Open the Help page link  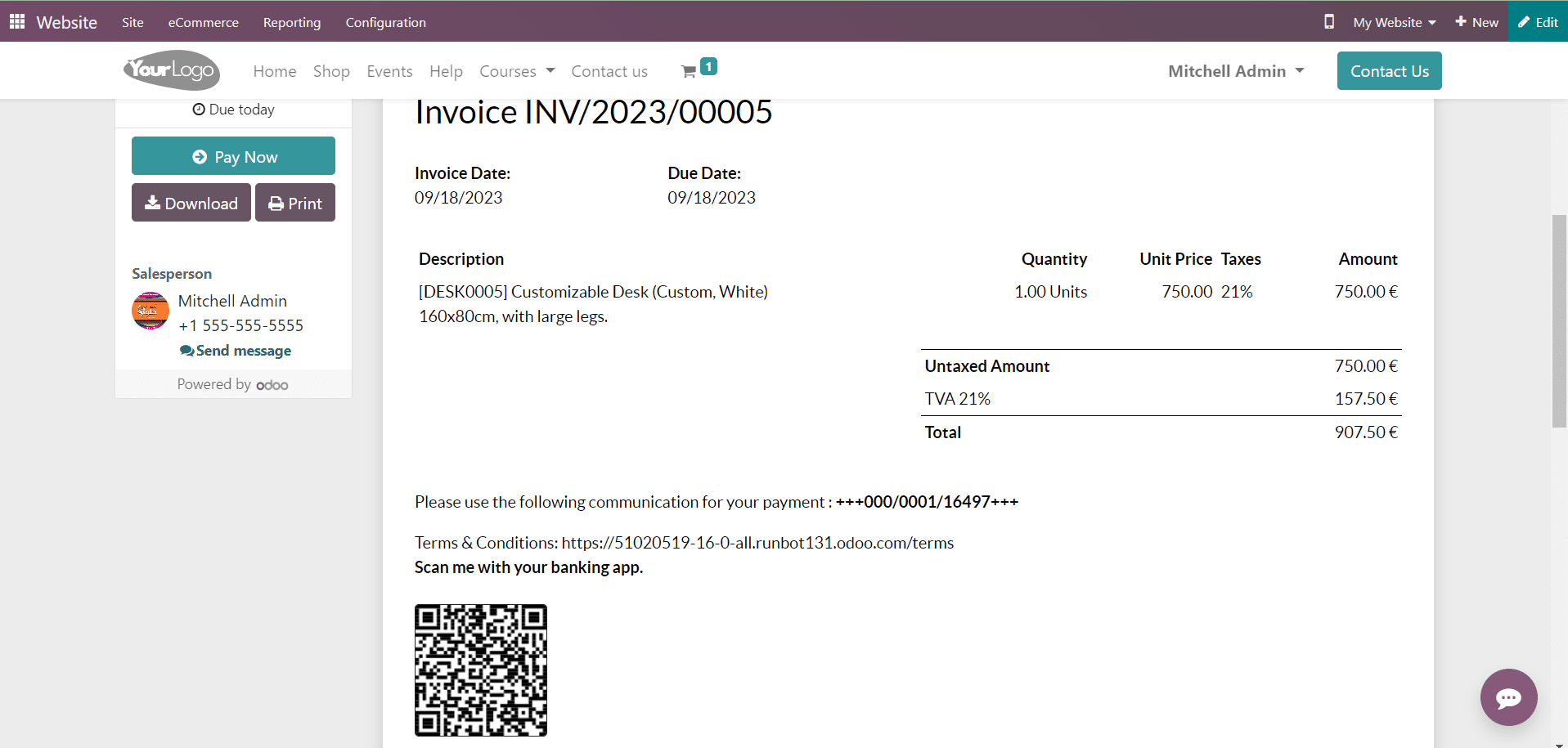click(x=446, y=71)
